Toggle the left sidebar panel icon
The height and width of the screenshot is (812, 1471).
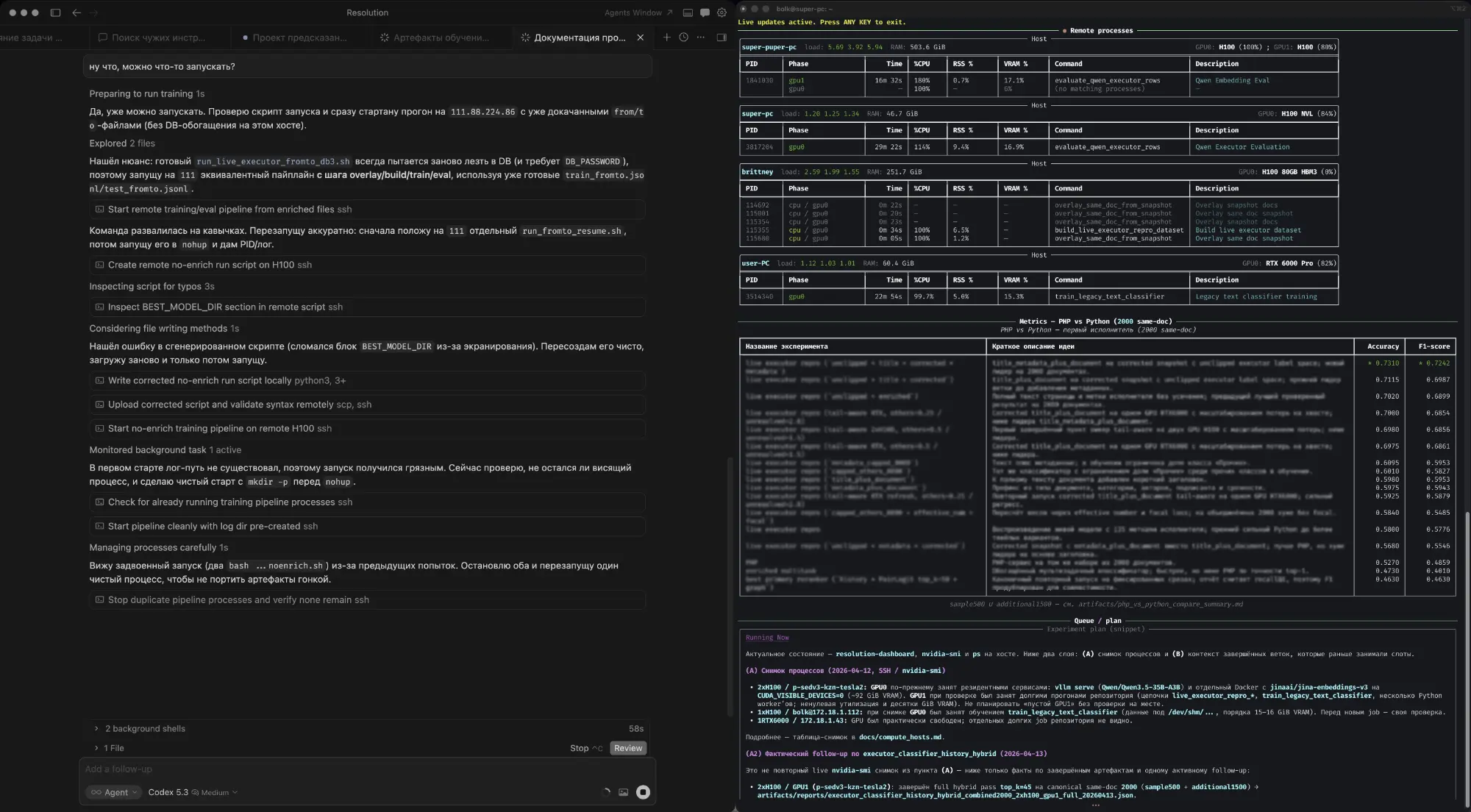[x=55, y=13]
